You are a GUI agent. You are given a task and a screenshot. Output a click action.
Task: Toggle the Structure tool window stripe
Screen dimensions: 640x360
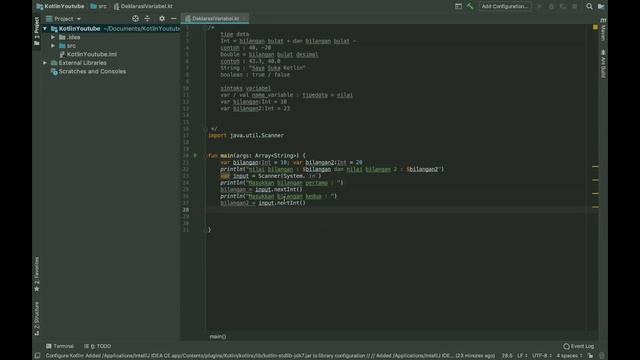[x=37, y=318]
